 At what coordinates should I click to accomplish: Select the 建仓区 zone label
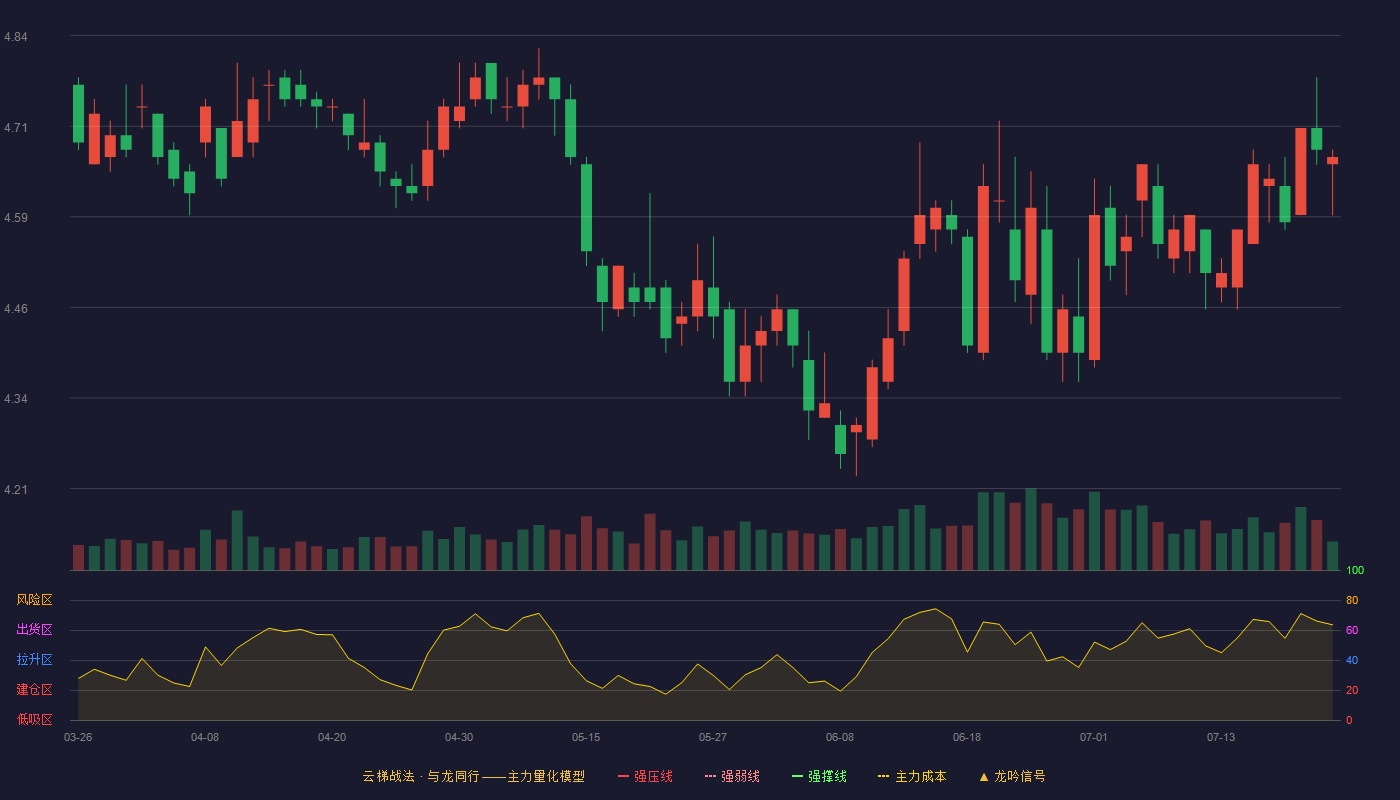point(34,690)
